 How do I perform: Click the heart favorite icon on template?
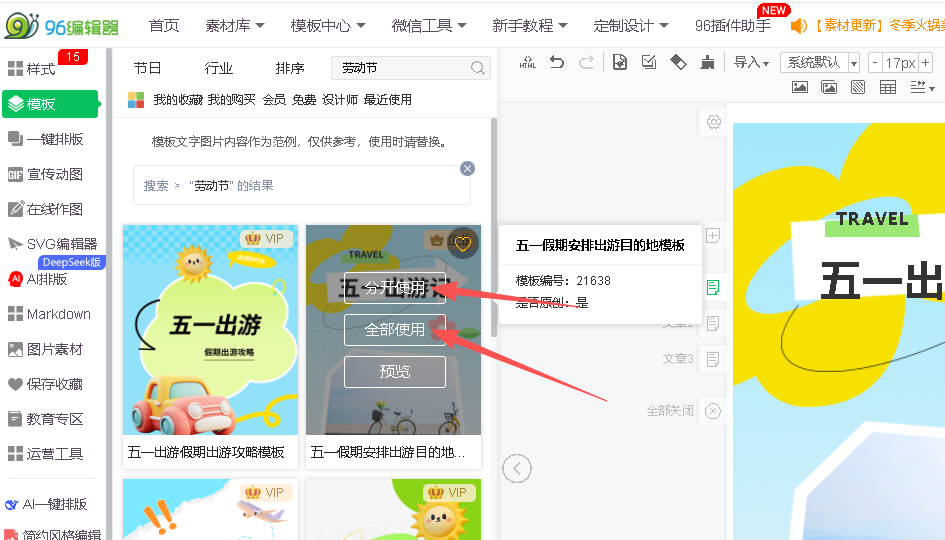pos(462,242)
